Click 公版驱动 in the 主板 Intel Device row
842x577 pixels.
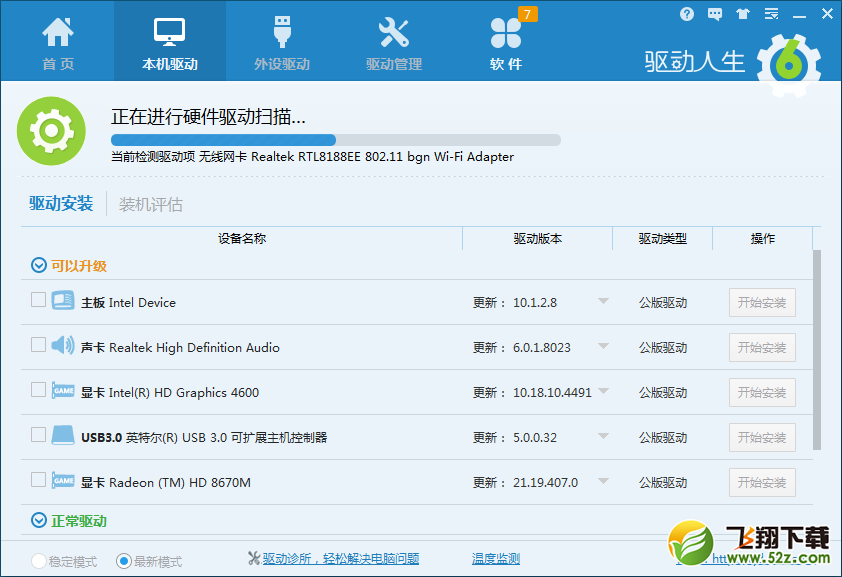[x=663, y=303]
